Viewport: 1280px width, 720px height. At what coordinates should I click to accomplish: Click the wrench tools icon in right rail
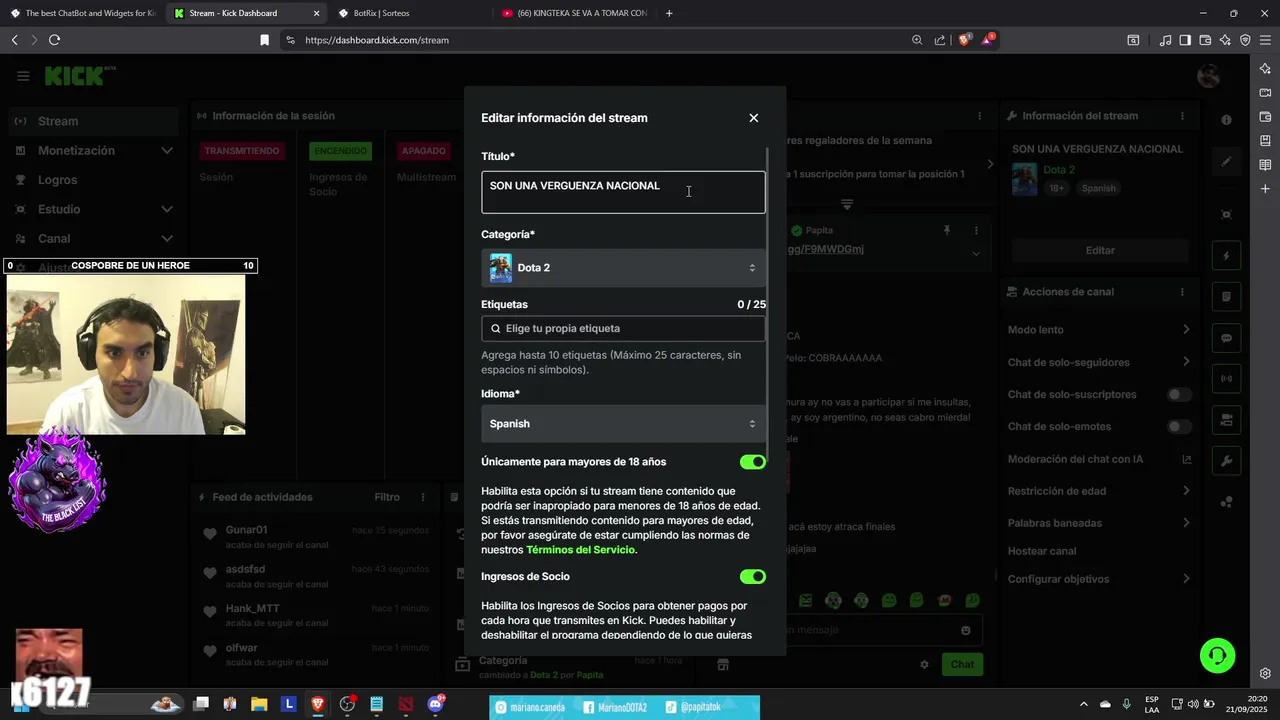tap(1227, 461)
